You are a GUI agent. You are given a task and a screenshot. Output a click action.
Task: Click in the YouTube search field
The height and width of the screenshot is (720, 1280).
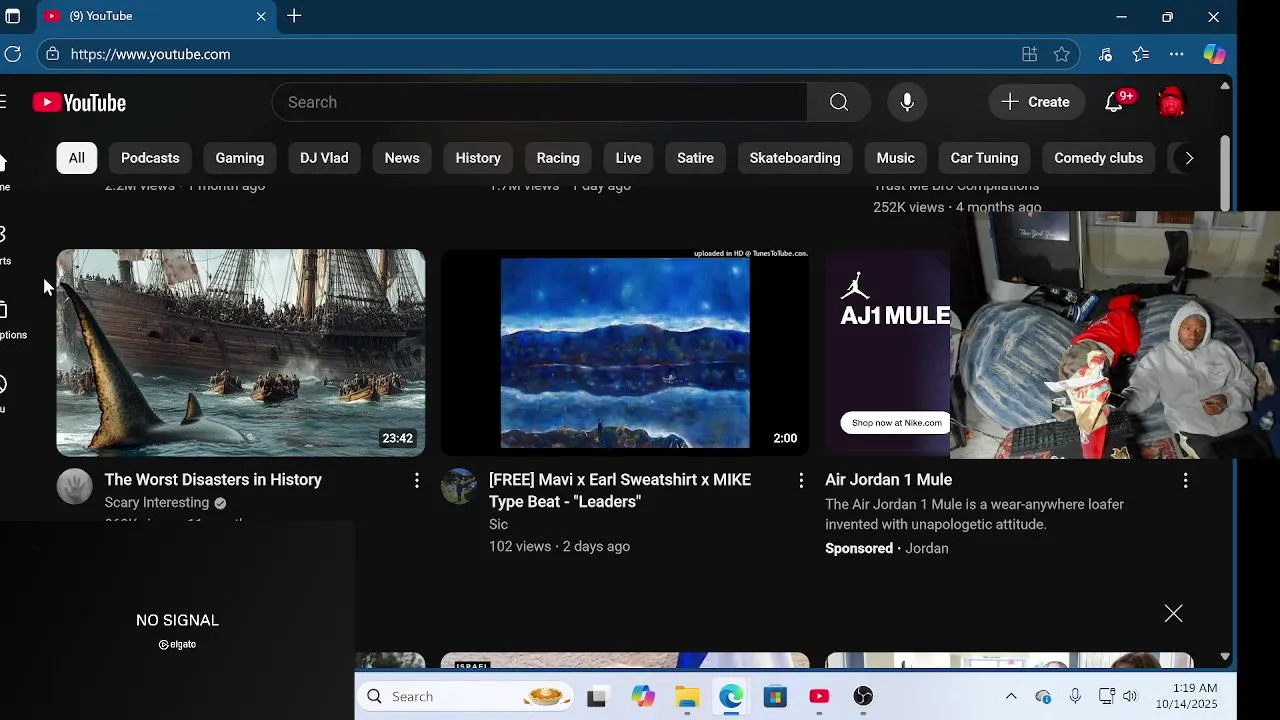pos(540,102)
